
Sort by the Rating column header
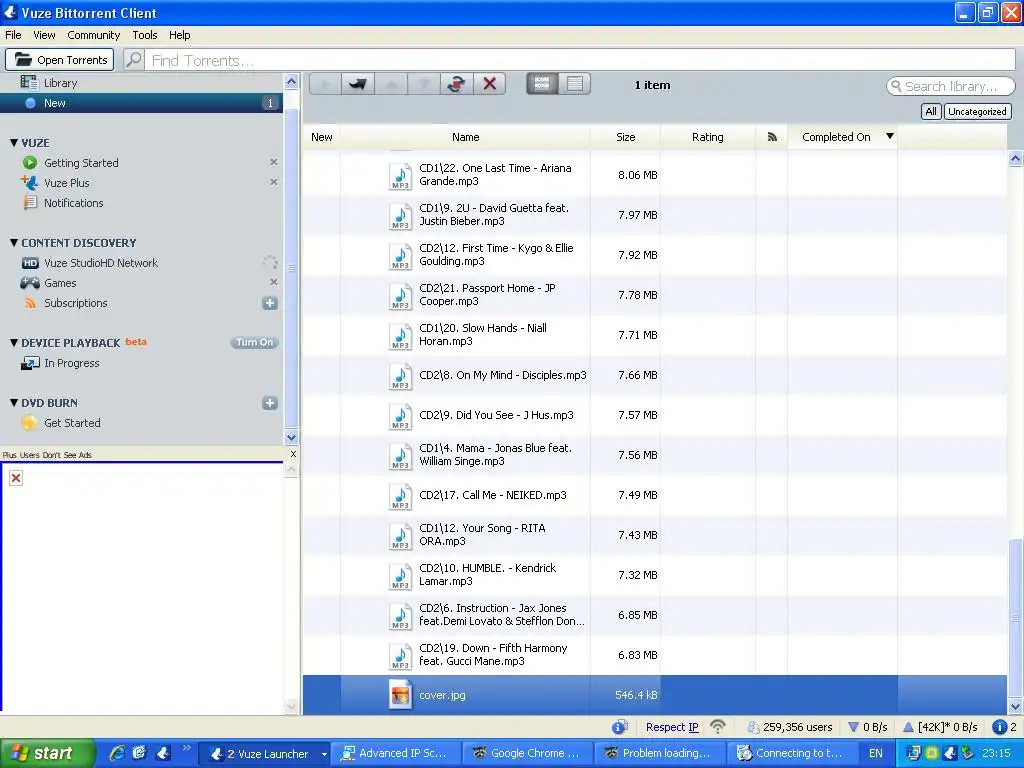click(x=707, y=137)
